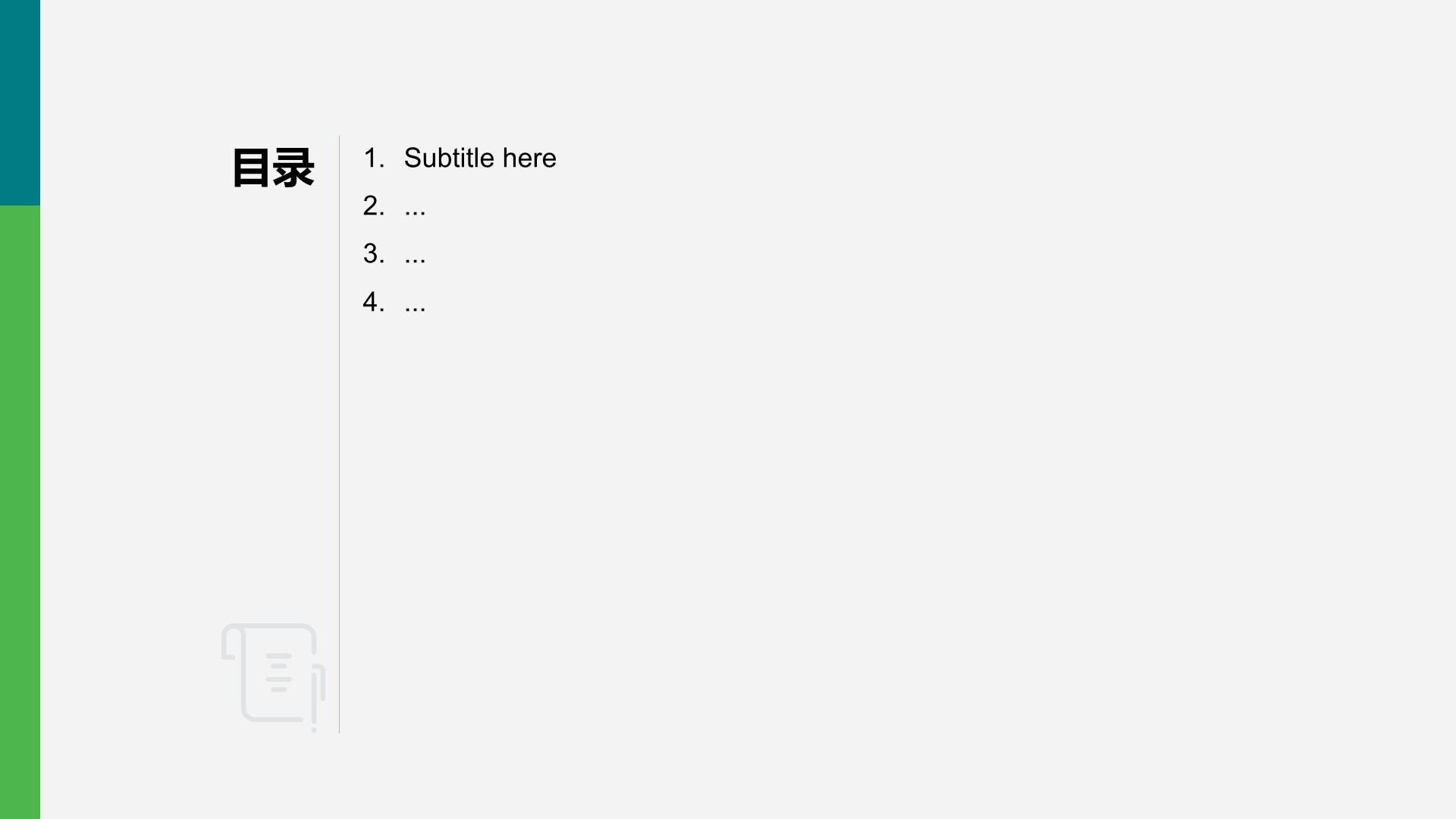
Task: Click the list number "4."
Action: tap(373, 302)
